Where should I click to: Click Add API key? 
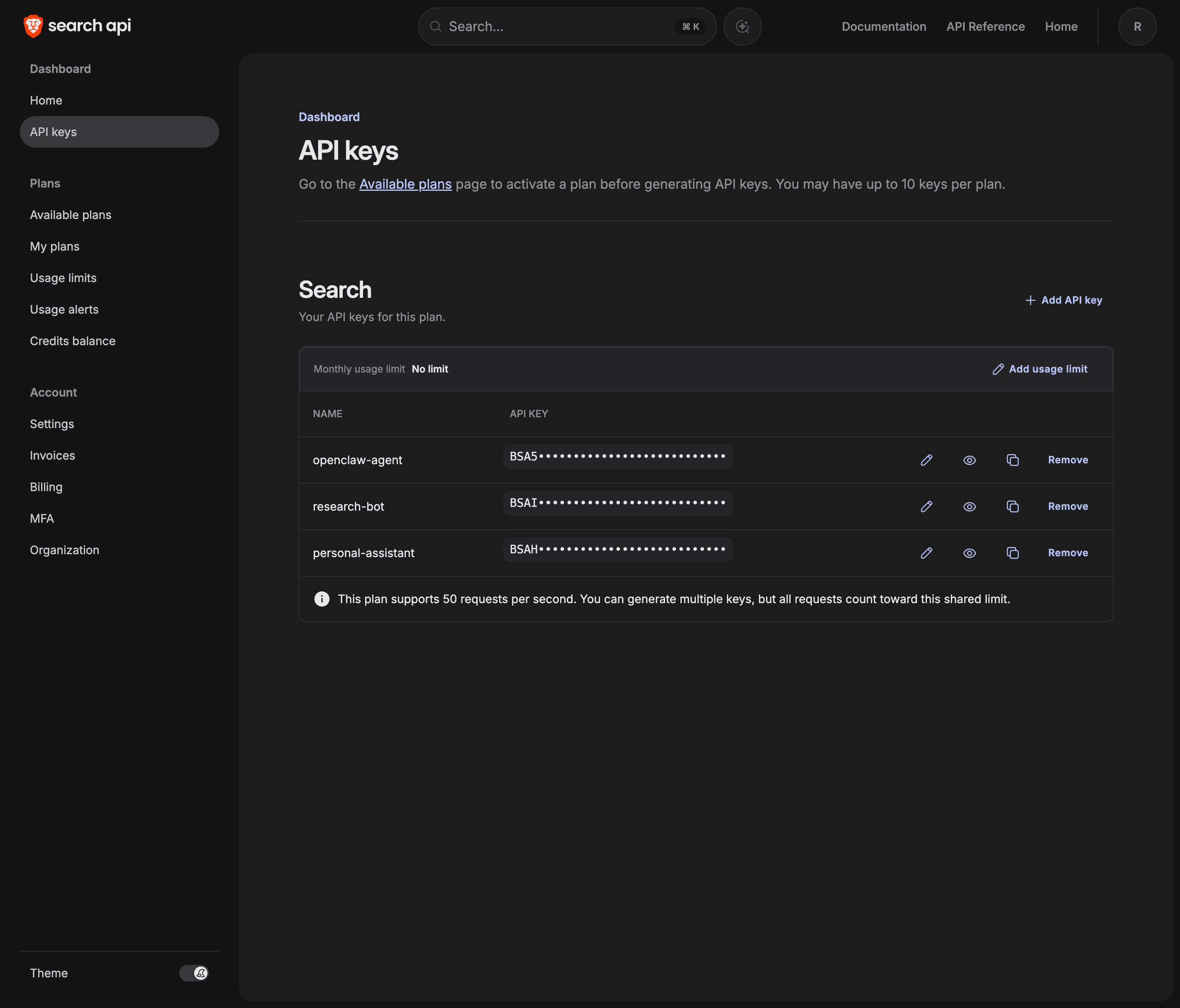(1063, 300)
